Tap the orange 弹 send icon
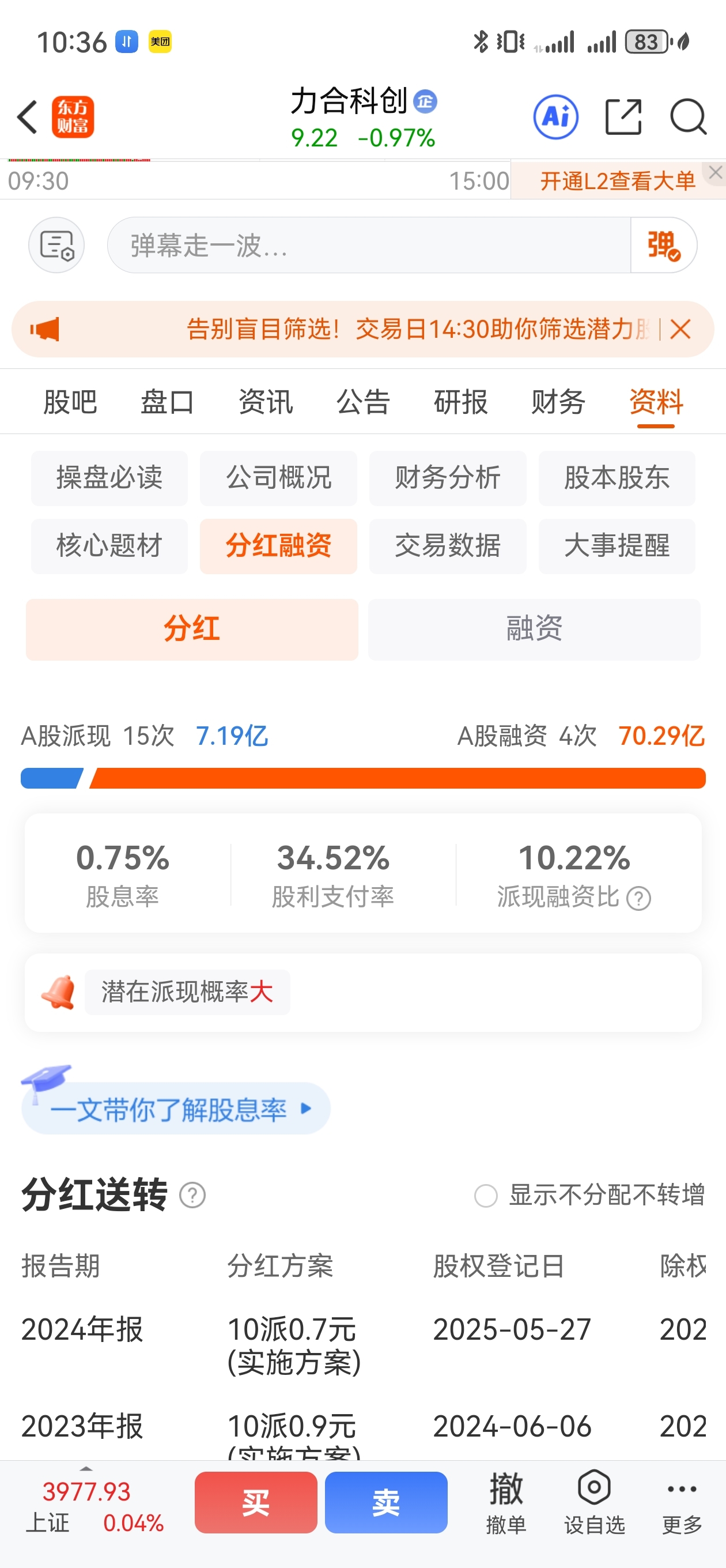726x1568 pixels. tap(664, 246)
